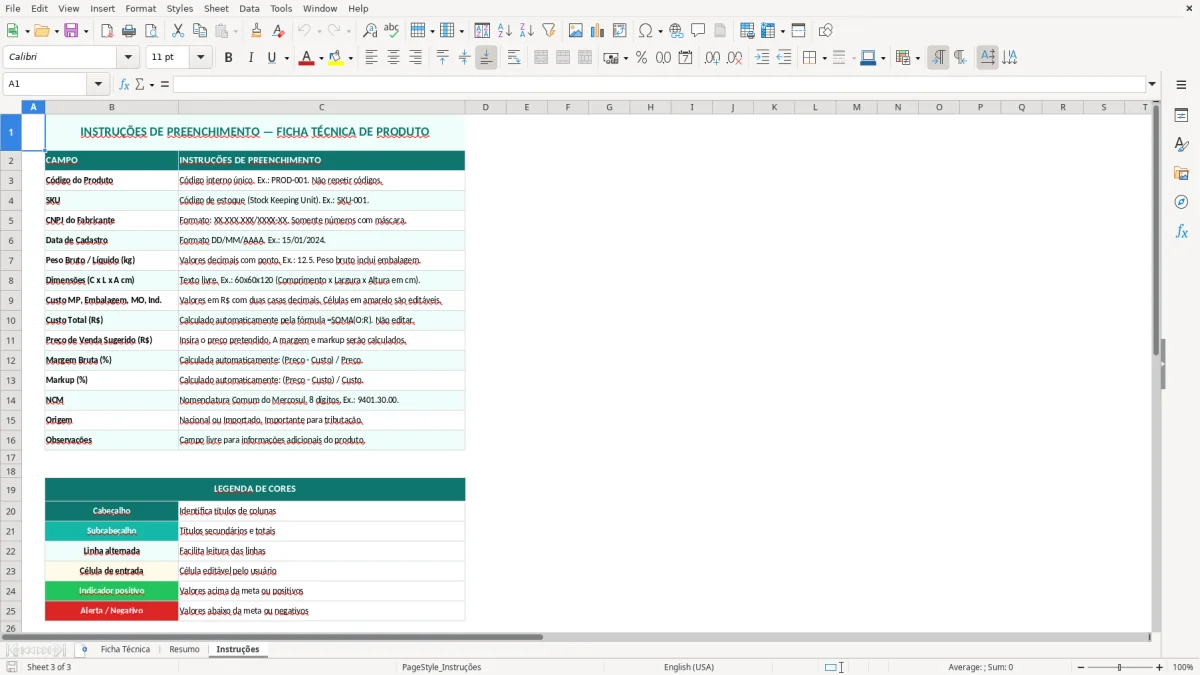
Task: Open the sidebar Gallery panel
Action: 1181,173
